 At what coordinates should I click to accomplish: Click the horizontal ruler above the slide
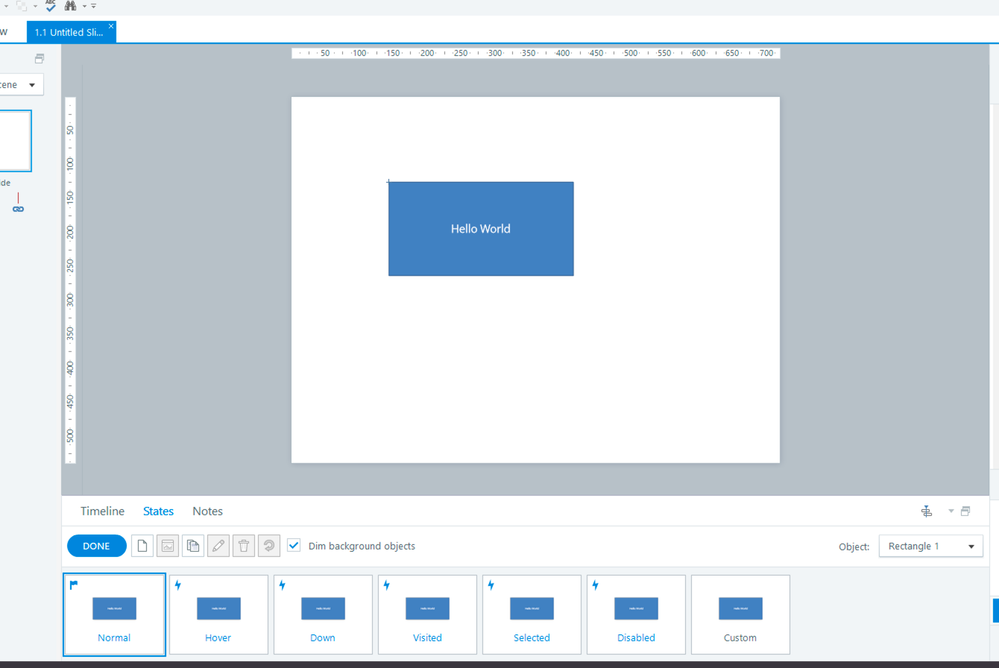coord(536,53)
